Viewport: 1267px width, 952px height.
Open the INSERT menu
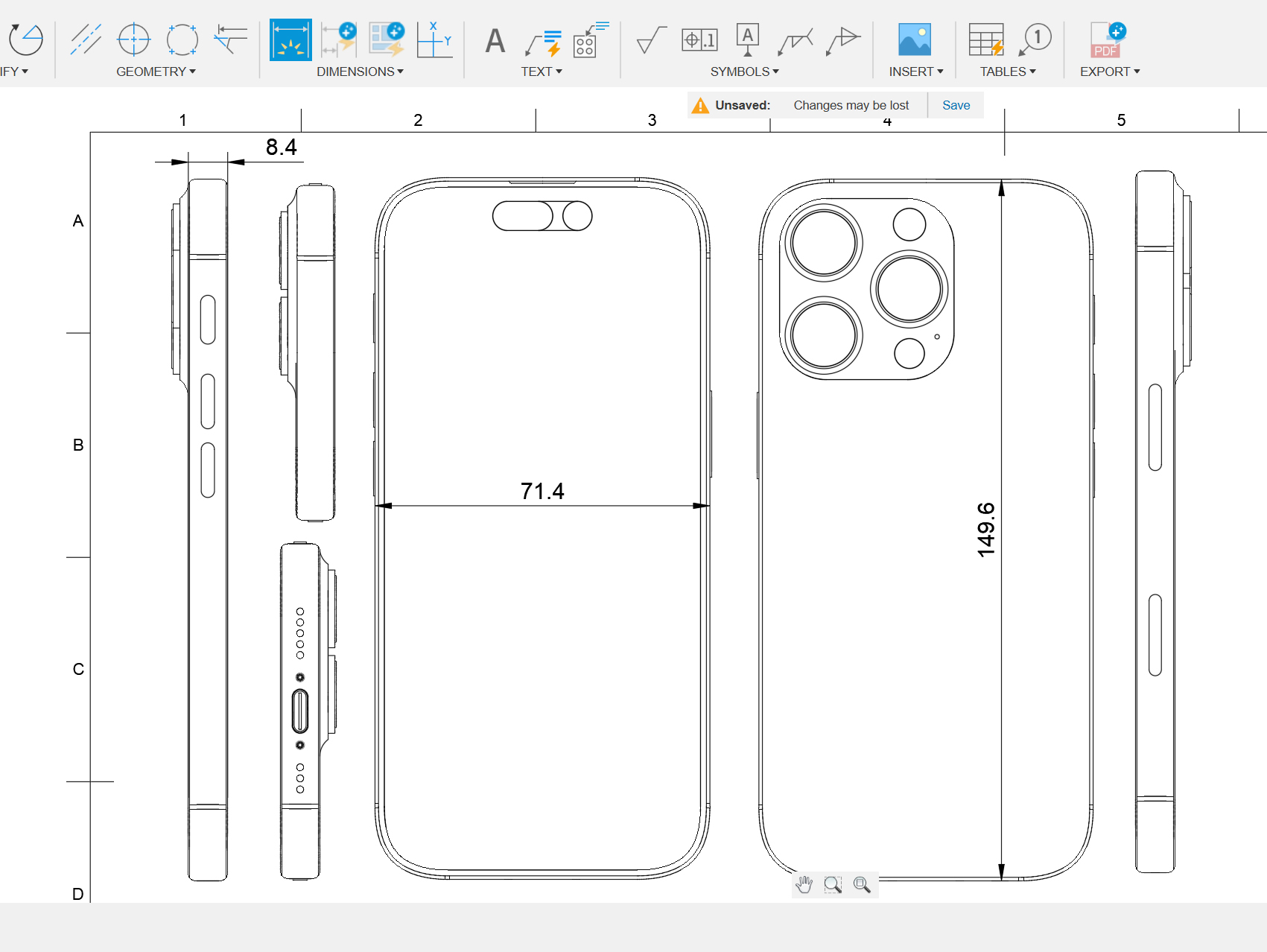tap(915, 72)
